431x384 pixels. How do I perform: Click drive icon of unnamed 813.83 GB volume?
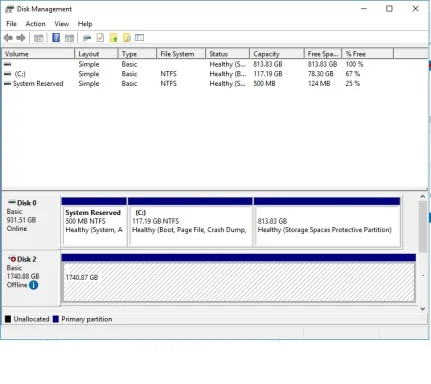coord(7,64)
